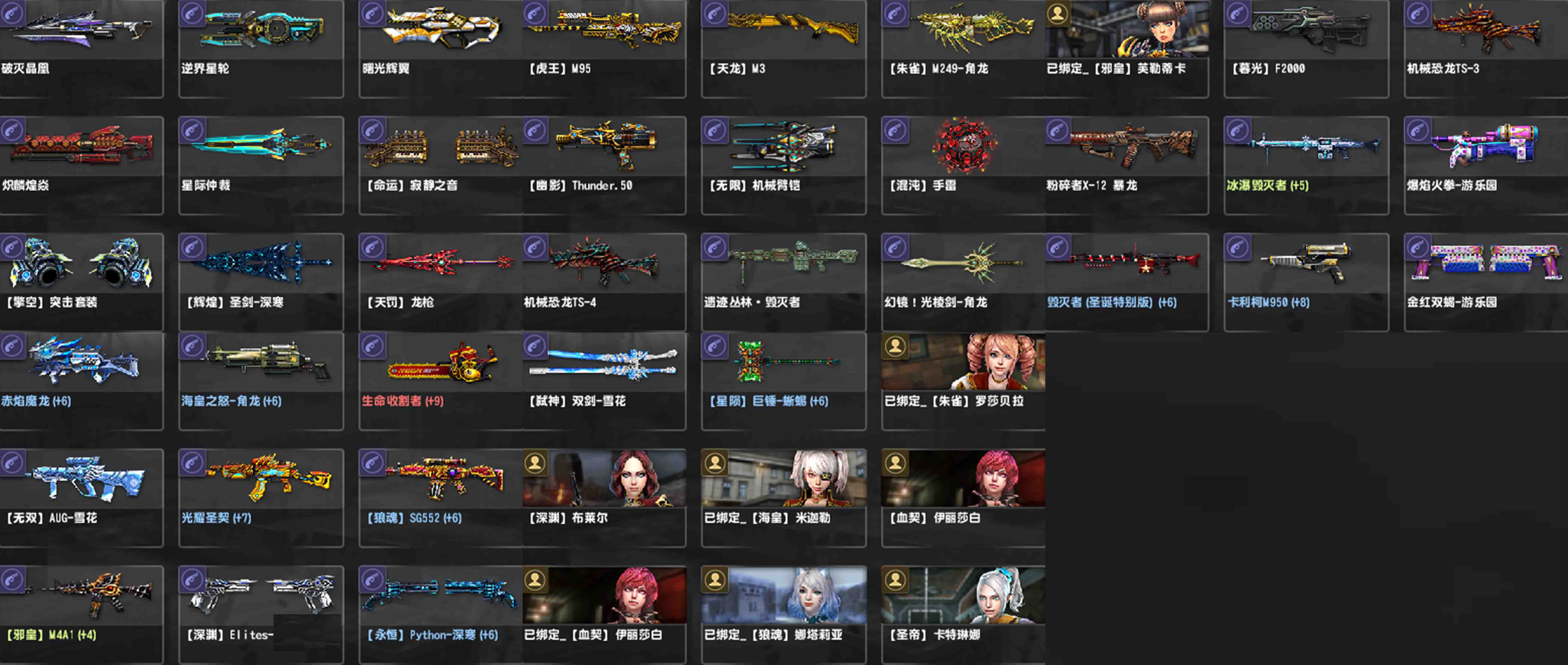
Task: Select the 破灭晶凰 weapon thumbnail
Action: [x=82, y=29]
